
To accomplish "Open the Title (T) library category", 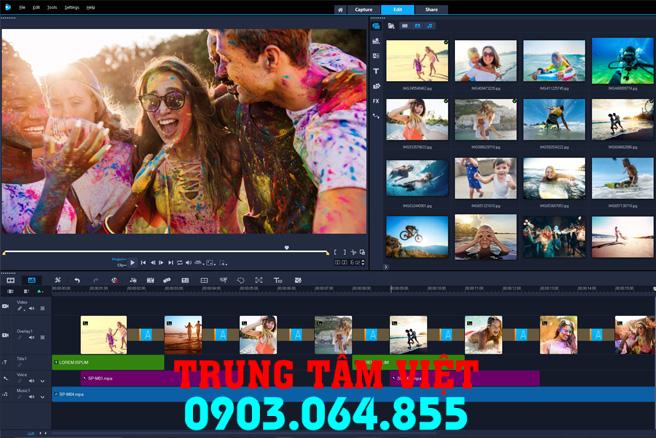I will coord(376,71).
